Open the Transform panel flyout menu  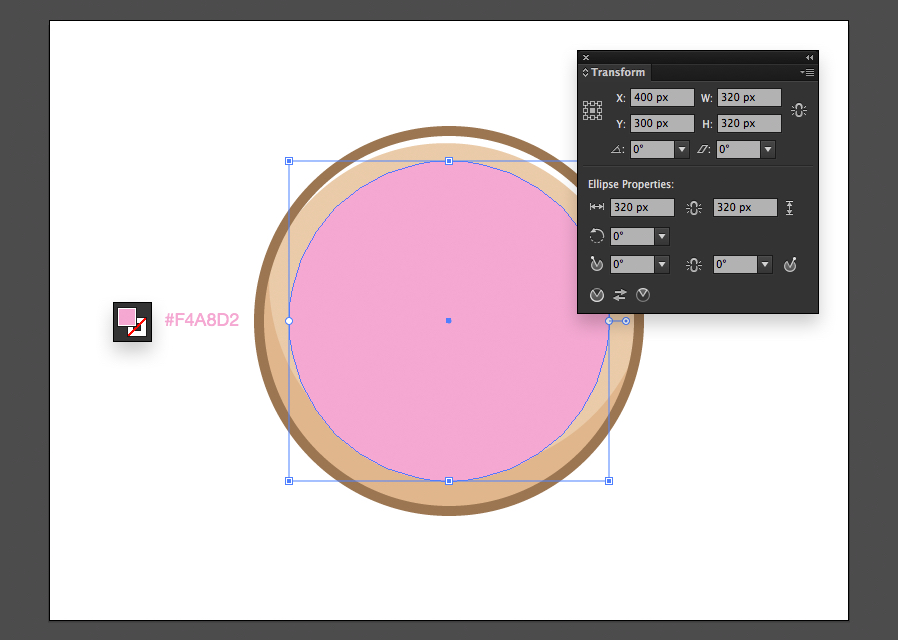pyautogui.click(x=807, y=72)
